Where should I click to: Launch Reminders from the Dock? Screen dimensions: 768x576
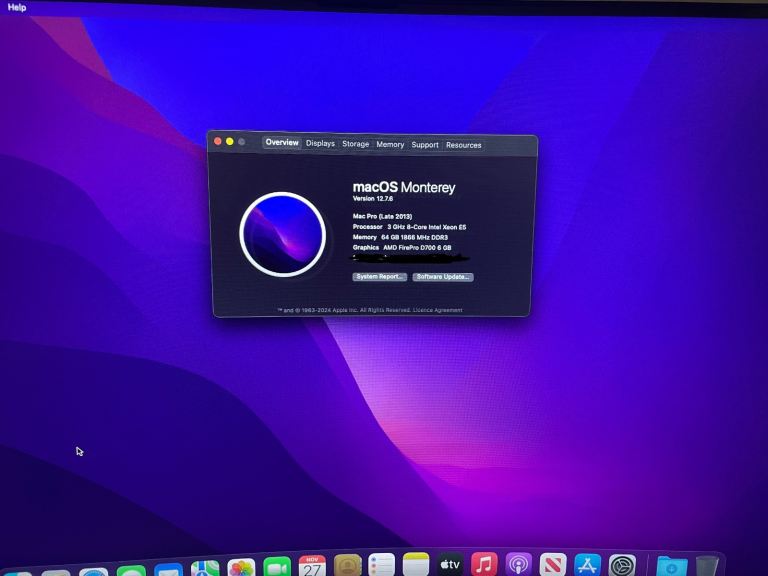(x=381, y=565)
